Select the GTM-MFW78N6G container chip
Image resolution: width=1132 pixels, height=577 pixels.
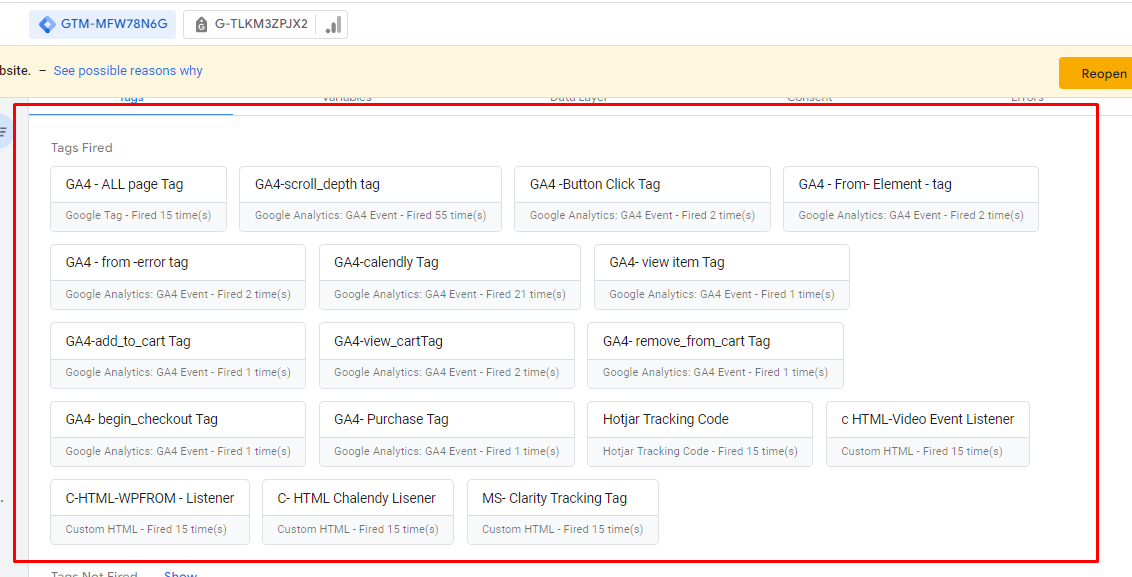(103, 24)
